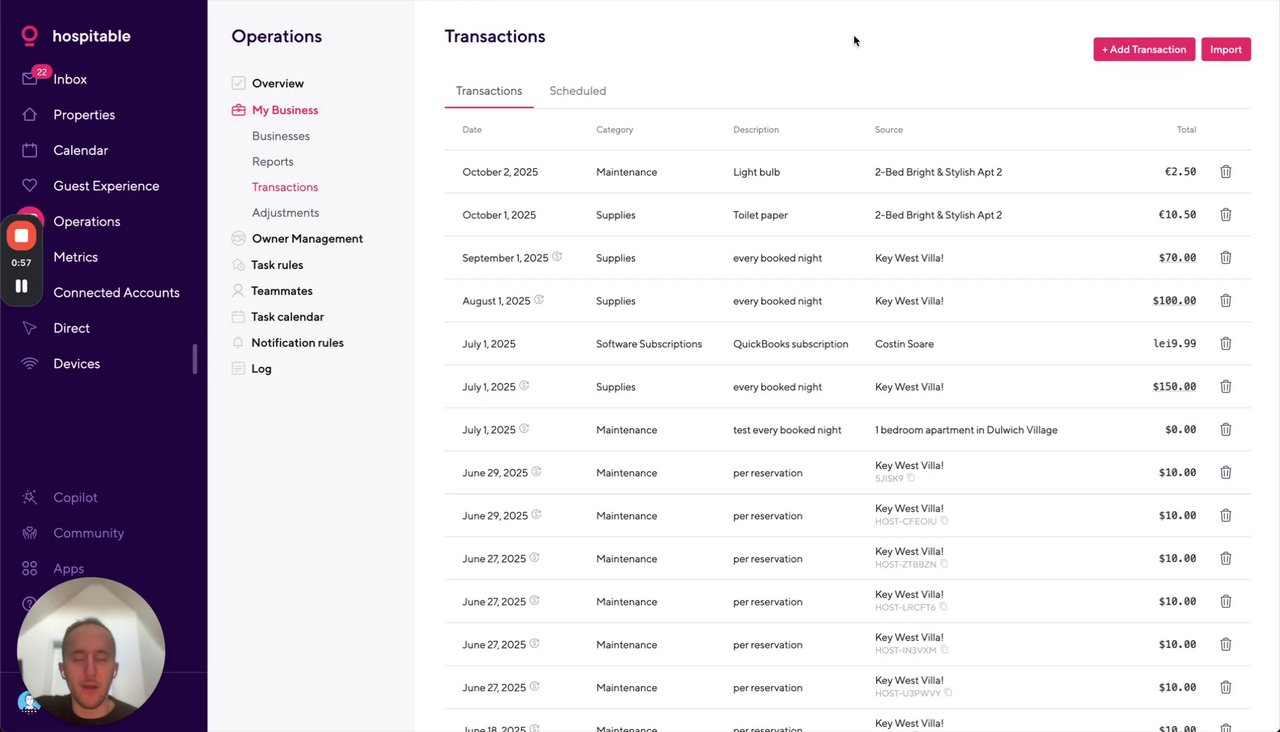The image size is (1280, 732).
Task: Click the Calendar sidebar icon
Action: [30, 150]
